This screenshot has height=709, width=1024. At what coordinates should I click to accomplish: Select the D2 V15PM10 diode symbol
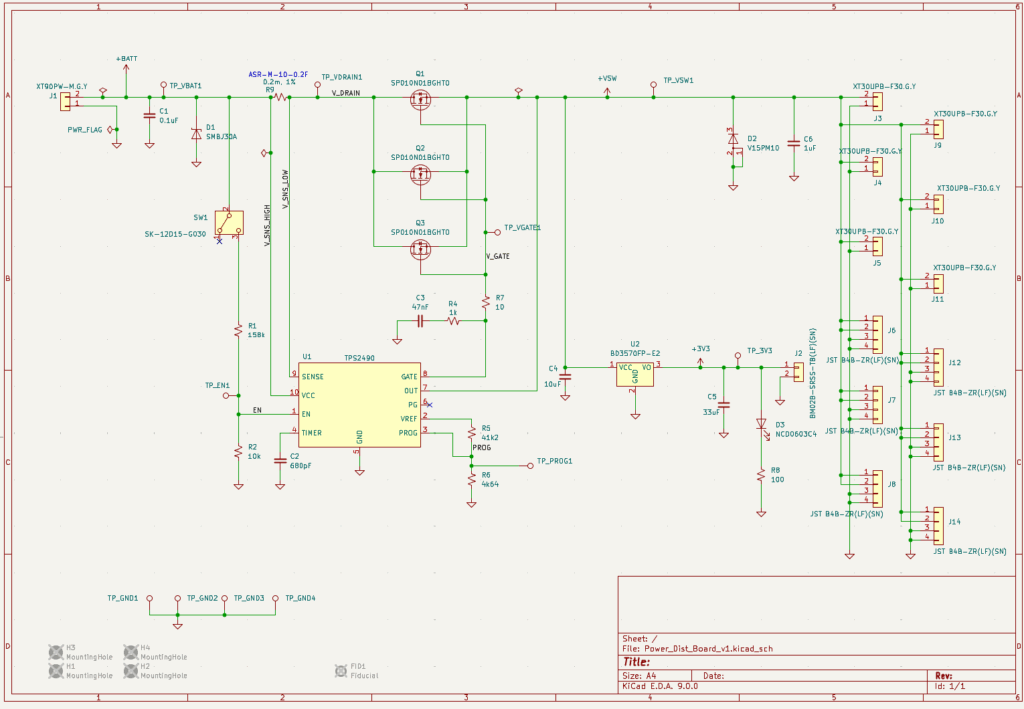[x=733, y=140]
